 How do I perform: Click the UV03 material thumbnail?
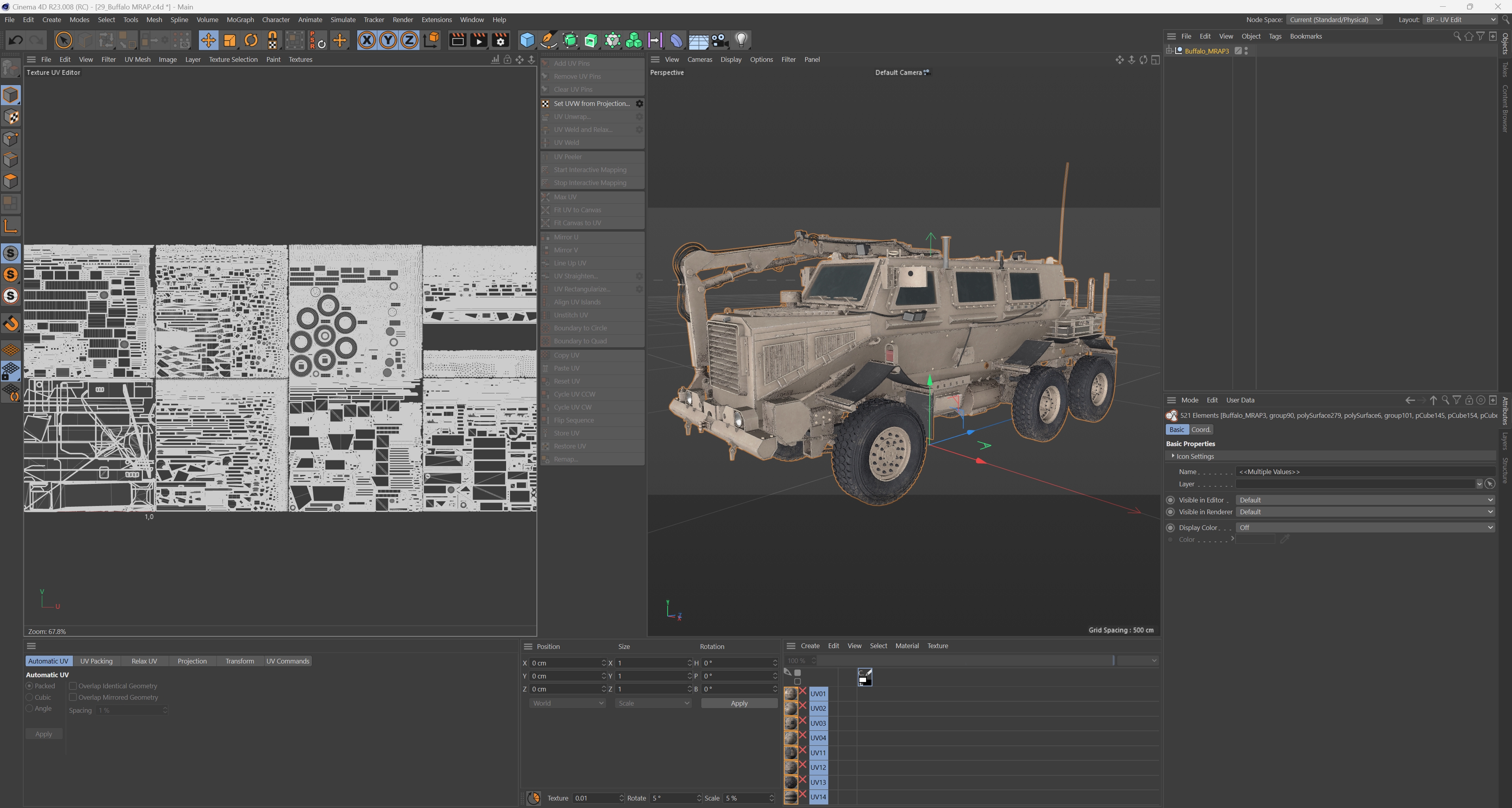coord(790,723)
